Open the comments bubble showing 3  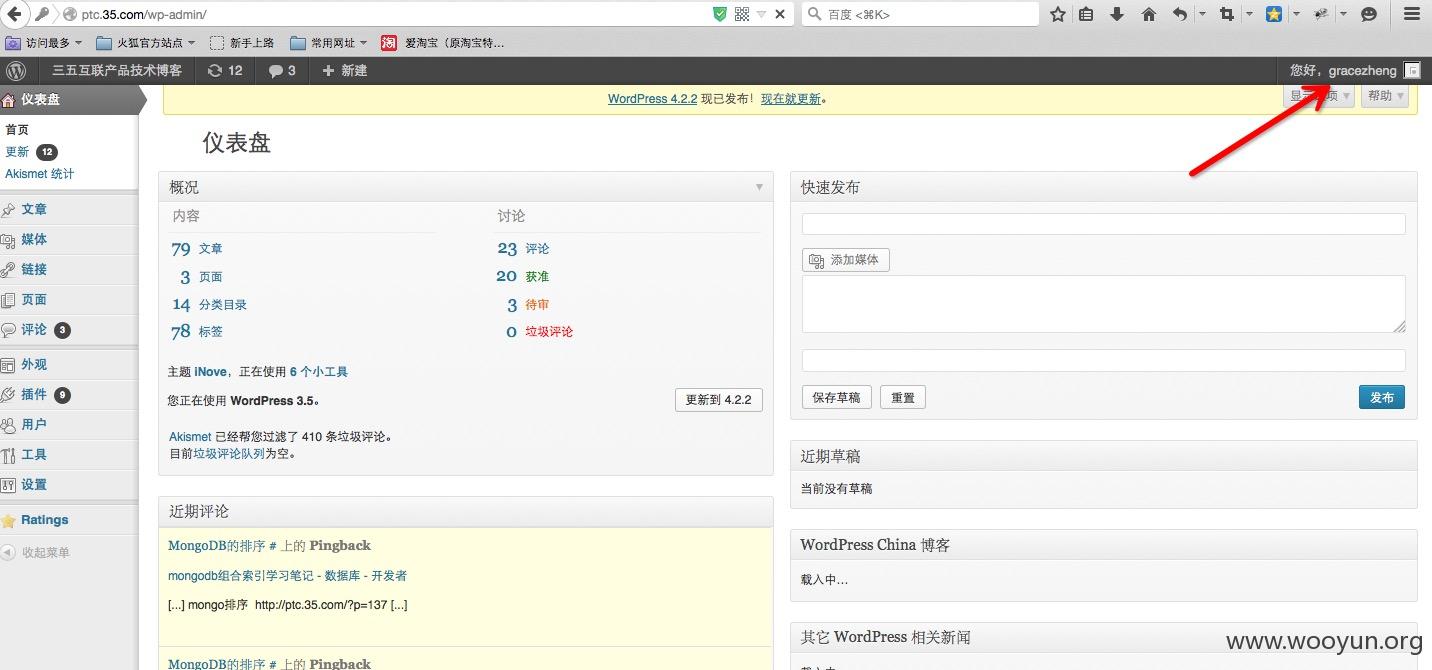pos(282,70)
